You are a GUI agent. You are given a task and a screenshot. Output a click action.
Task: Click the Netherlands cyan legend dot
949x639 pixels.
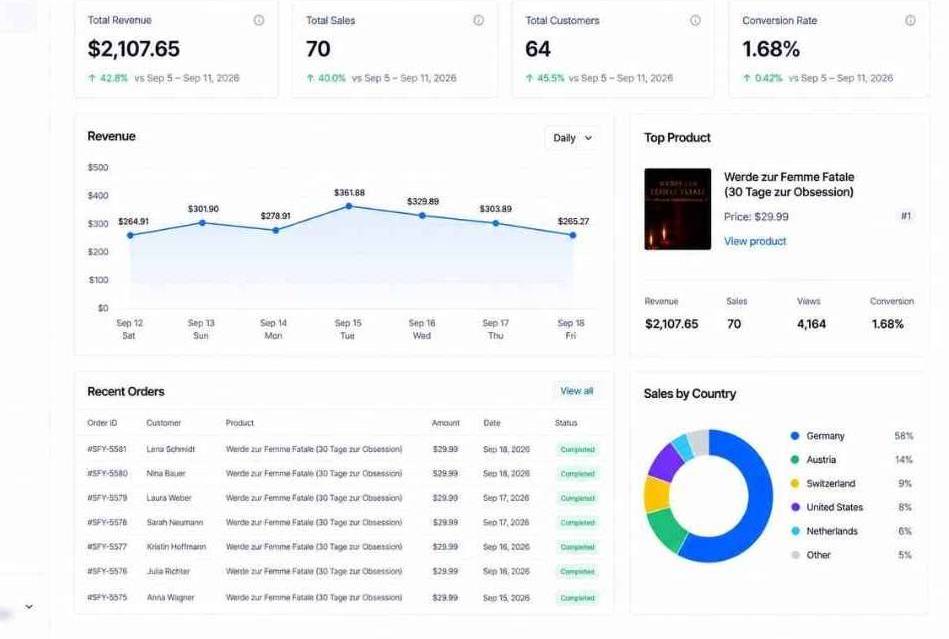[795, 531]
